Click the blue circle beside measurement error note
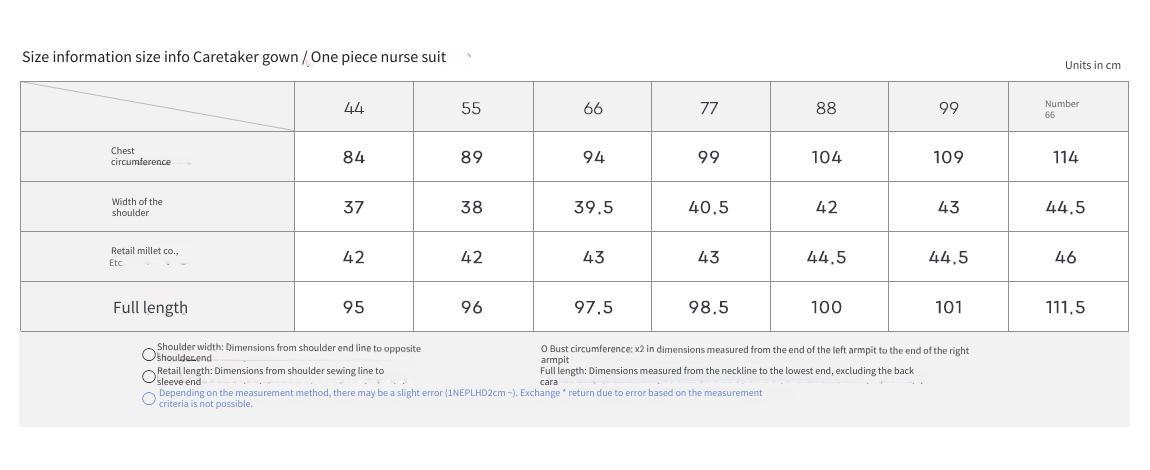Image resolution: width=1150 pixels, height=470 pixels. 149,398
